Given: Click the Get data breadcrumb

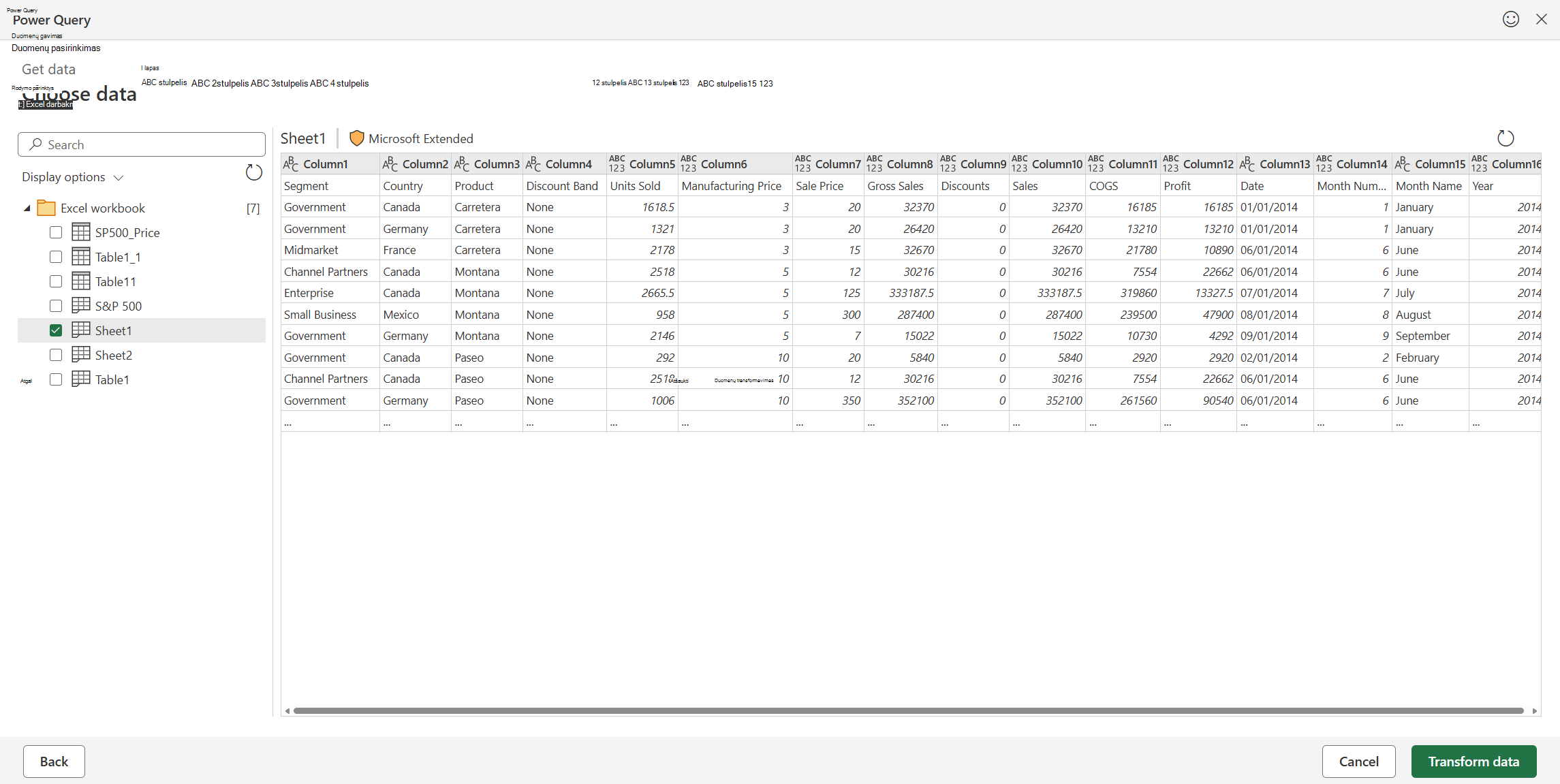Looking at the screenshot, I should click(48, 69).
